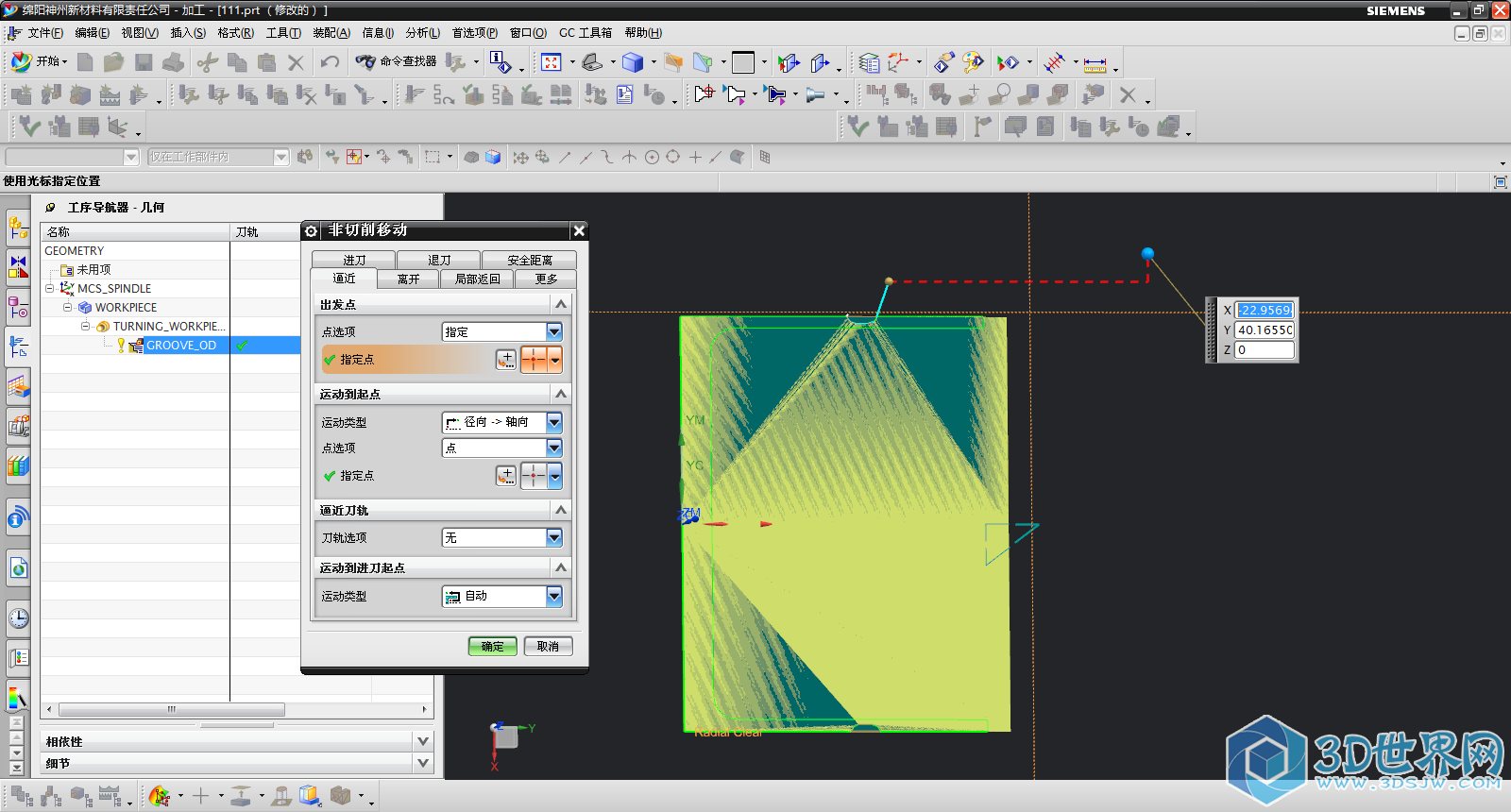Click the Measure Distance ruler icon
Image resolution: width=1511 pixels, height=812 pixels.
point(1095,64)
